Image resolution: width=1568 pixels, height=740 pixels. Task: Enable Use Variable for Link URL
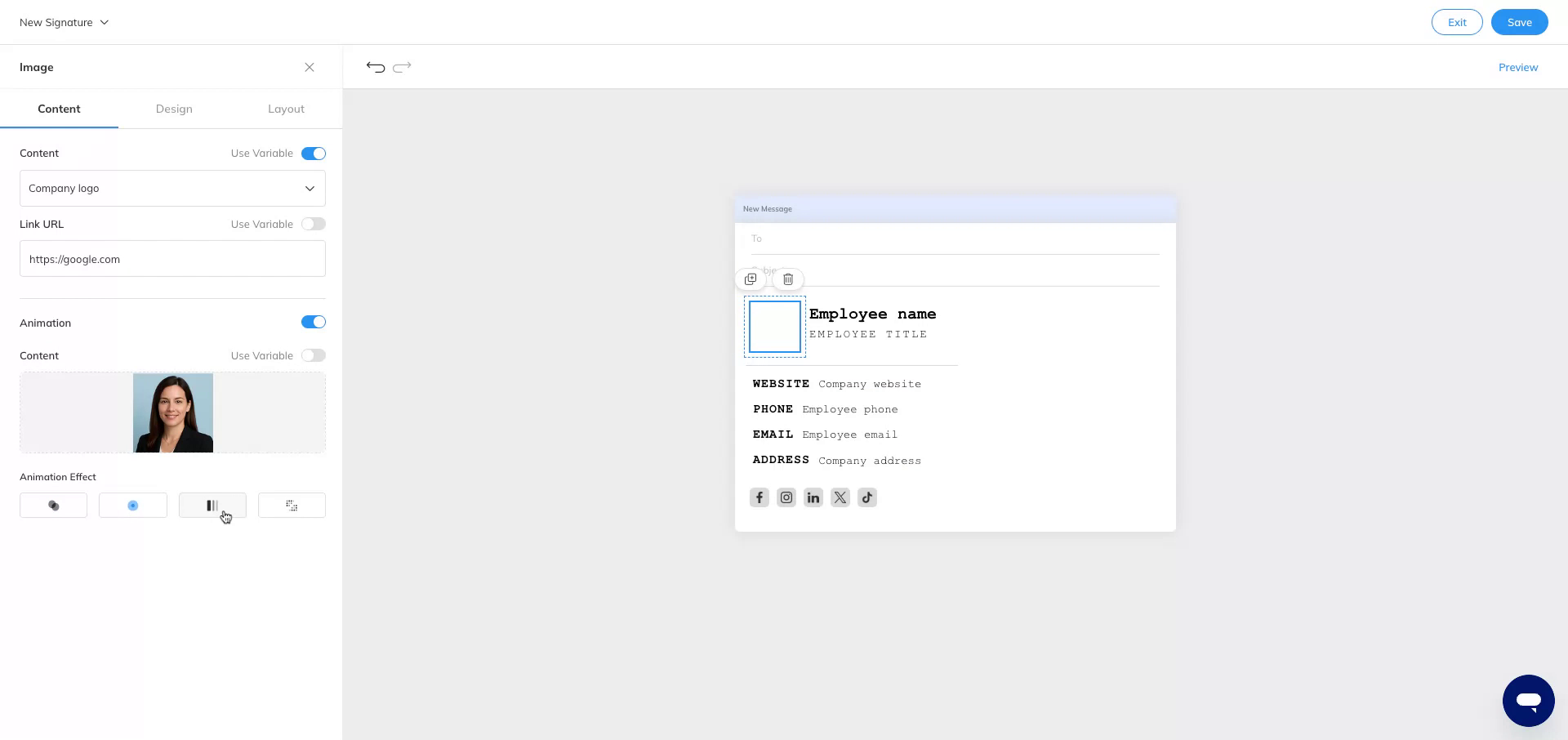pyautogui.click(x=313, y=224)
